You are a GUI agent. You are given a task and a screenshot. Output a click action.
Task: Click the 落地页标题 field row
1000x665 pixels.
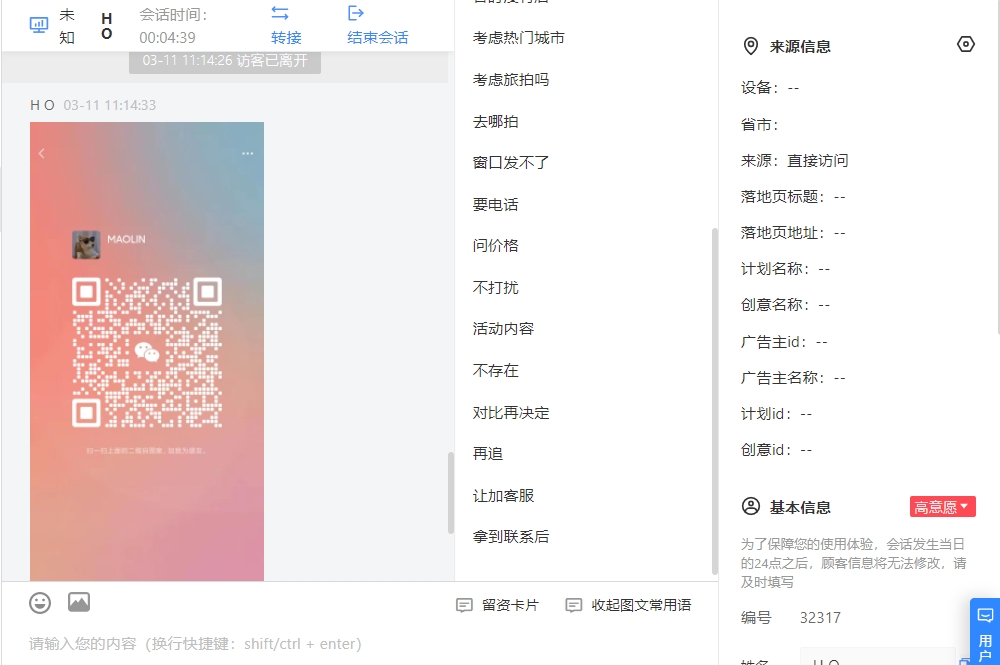pos(793,197)
